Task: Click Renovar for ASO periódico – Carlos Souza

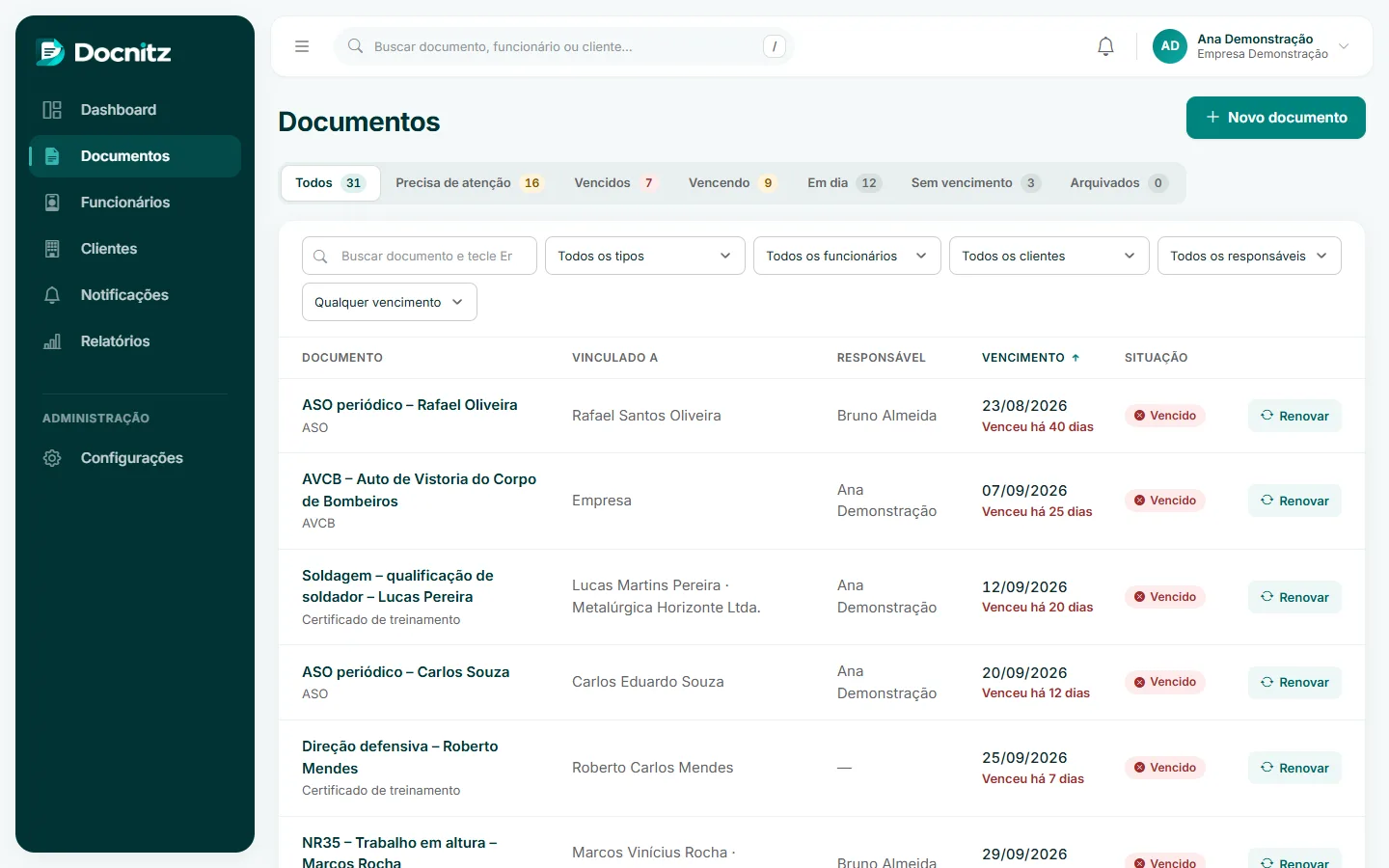Action: coord(1294,682)
